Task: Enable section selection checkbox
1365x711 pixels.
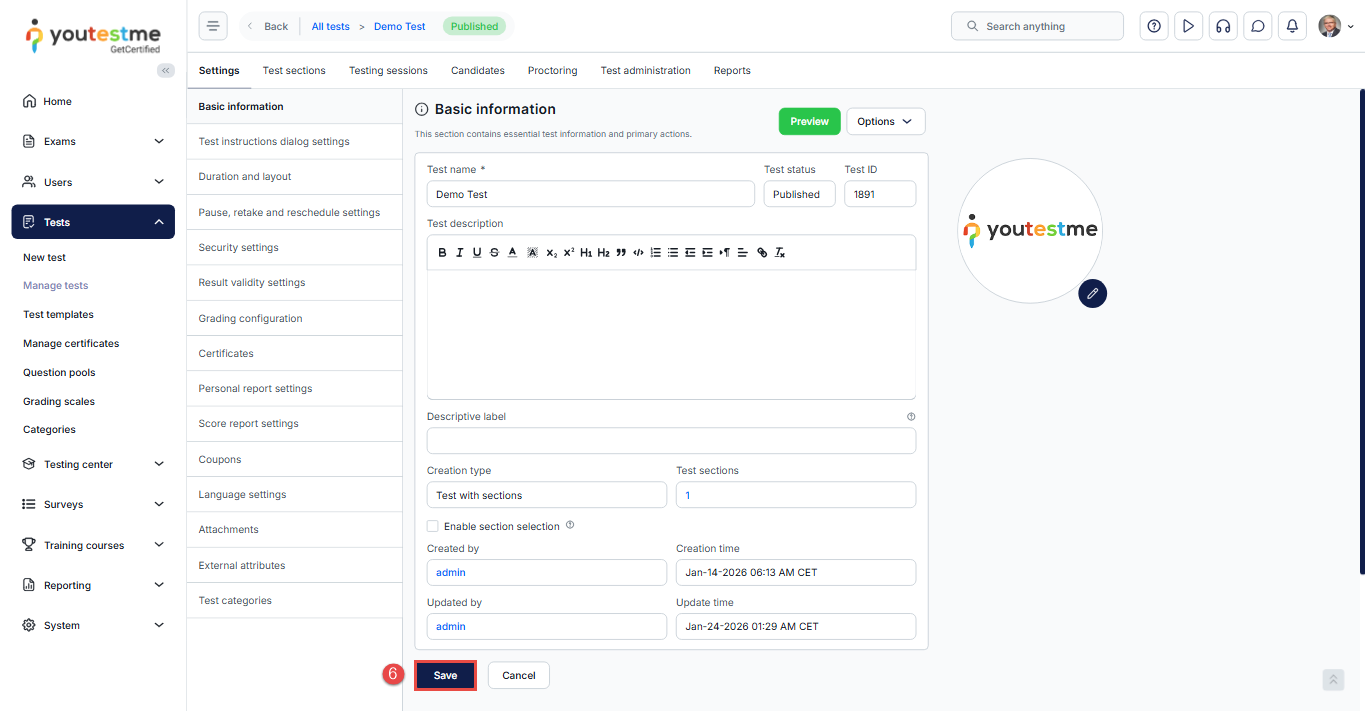Action: [433, 526]
